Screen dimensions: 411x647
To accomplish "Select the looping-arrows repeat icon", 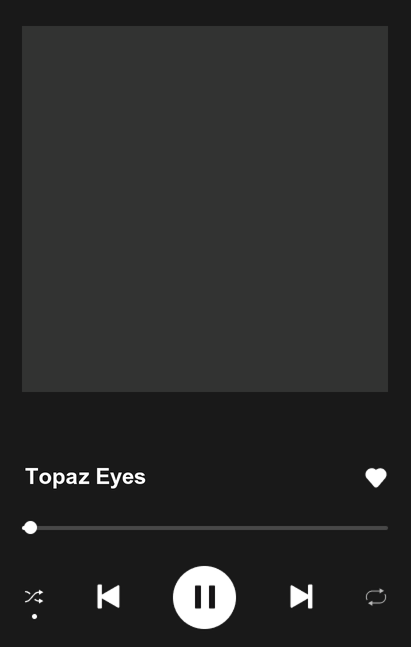I will click(376, 597).
